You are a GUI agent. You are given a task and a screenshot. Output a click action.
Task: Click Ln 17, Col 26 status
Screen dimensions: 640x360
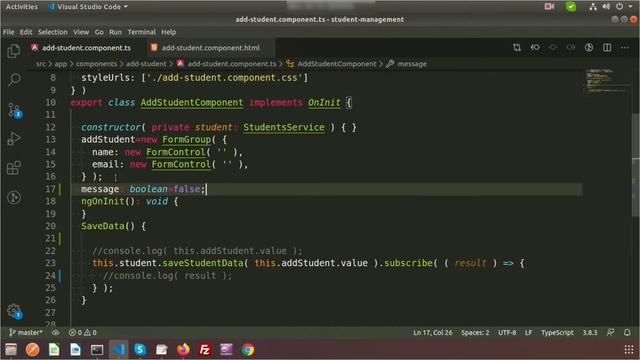click(x=433, y=333)
